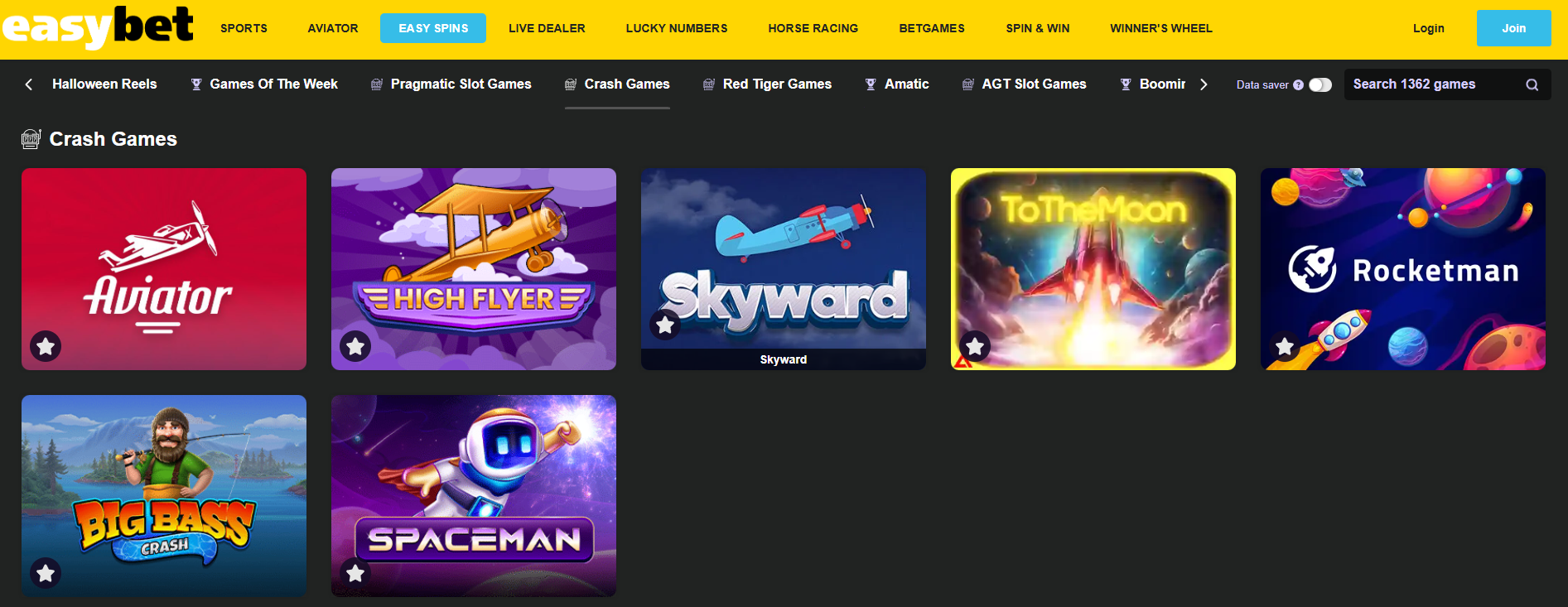Viewport: 1568px width, 607px height.
Task: Toggle the Data saver switch
Action: pos(1320,84)
